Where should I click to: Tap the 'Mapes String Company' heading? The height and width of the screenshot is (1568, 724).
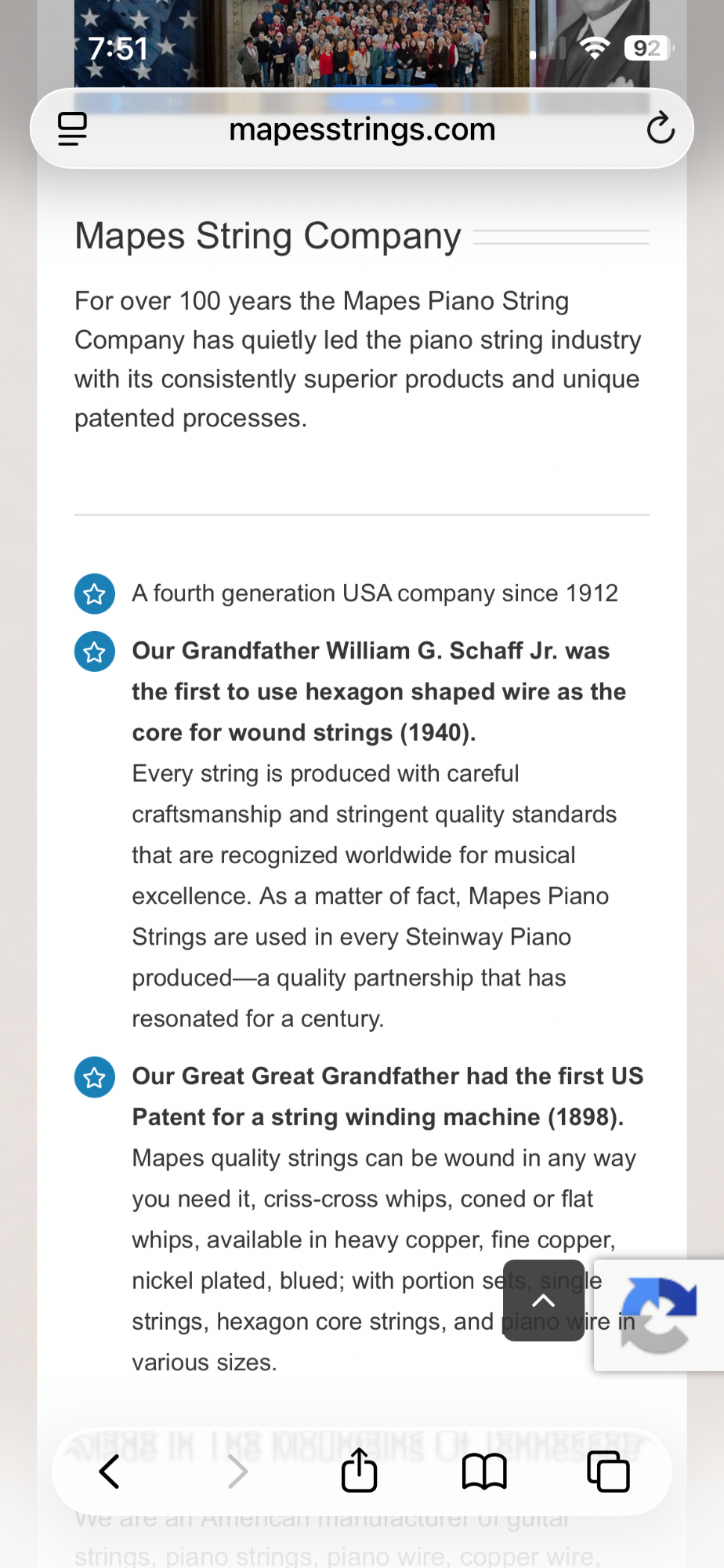268,236
